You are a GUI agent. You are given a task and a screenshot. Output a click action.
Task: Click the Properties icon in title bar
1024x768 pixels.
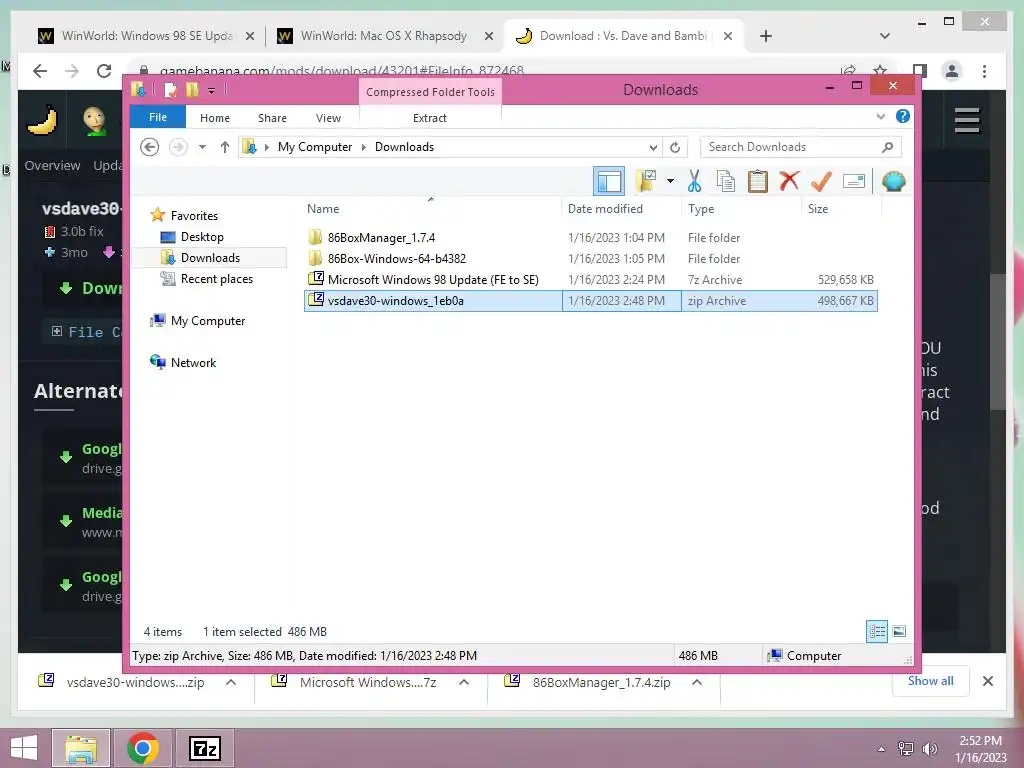coord(170,89)
